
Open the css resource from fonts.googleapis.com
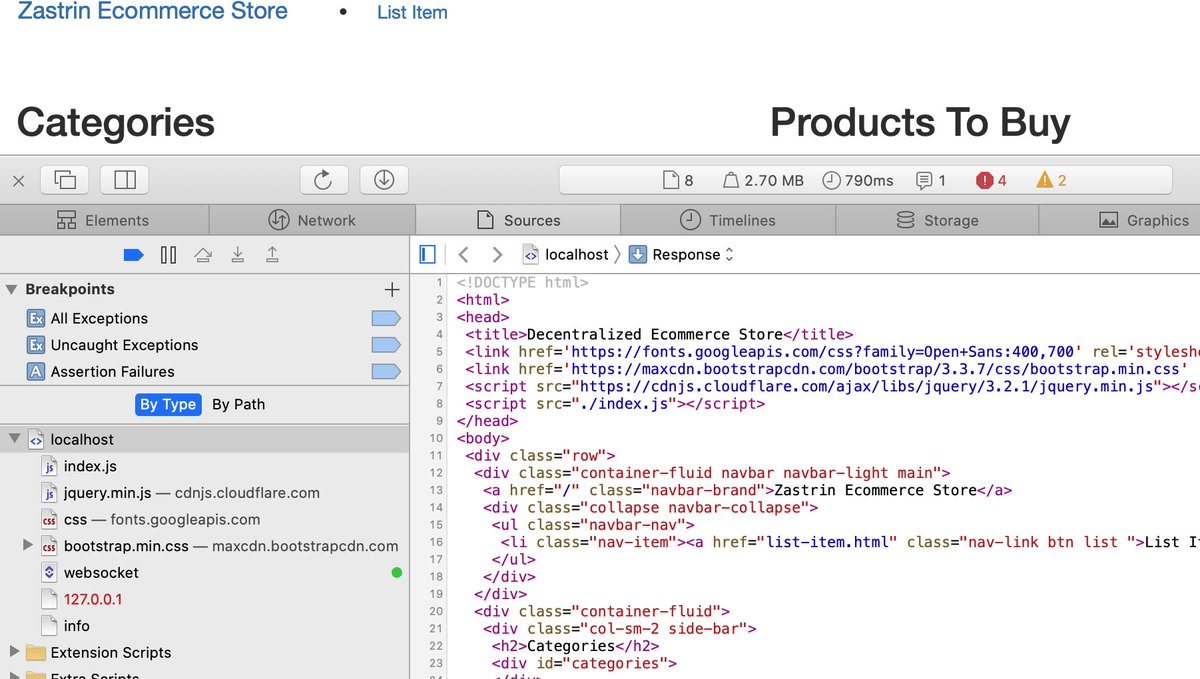[204, 519]
